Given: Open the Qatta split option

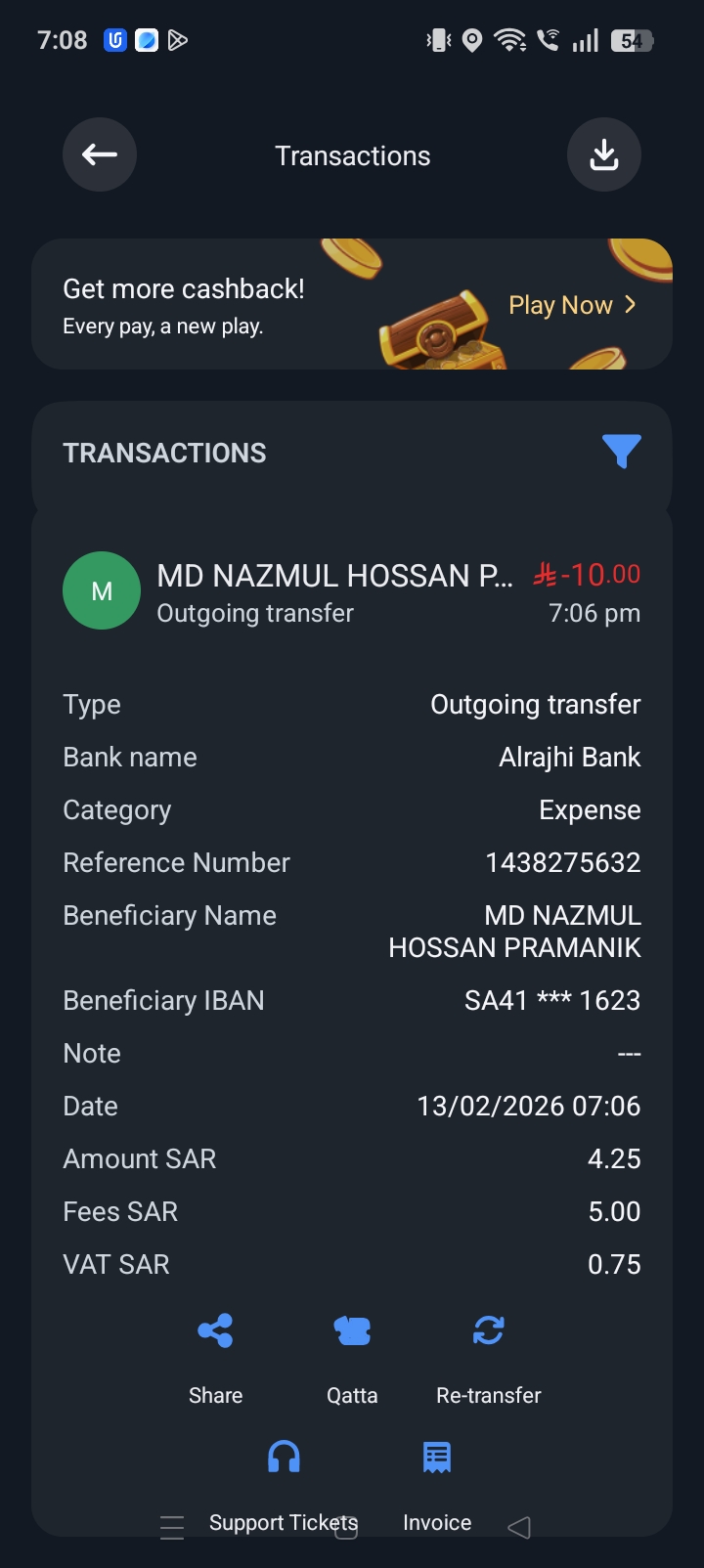Looking at the screenshot, I should 352,1331.
